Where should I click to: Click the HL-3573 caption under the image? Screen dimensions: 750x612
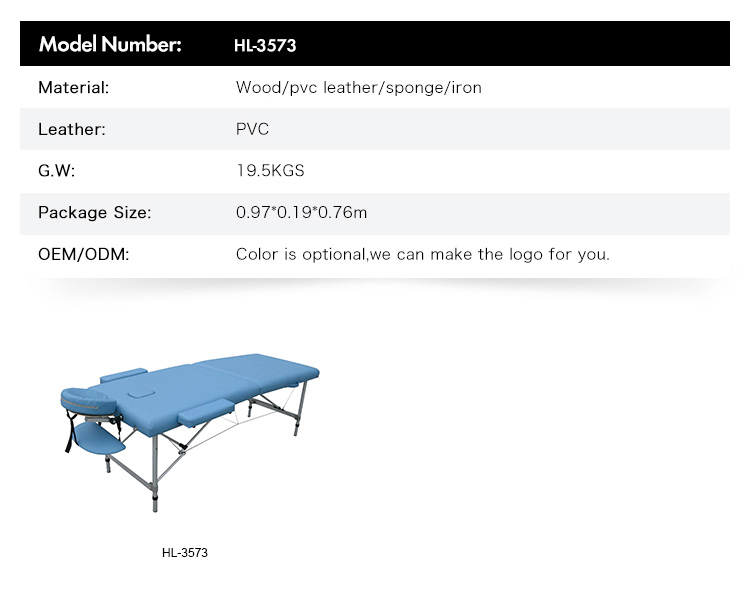(x=185, y=553)
